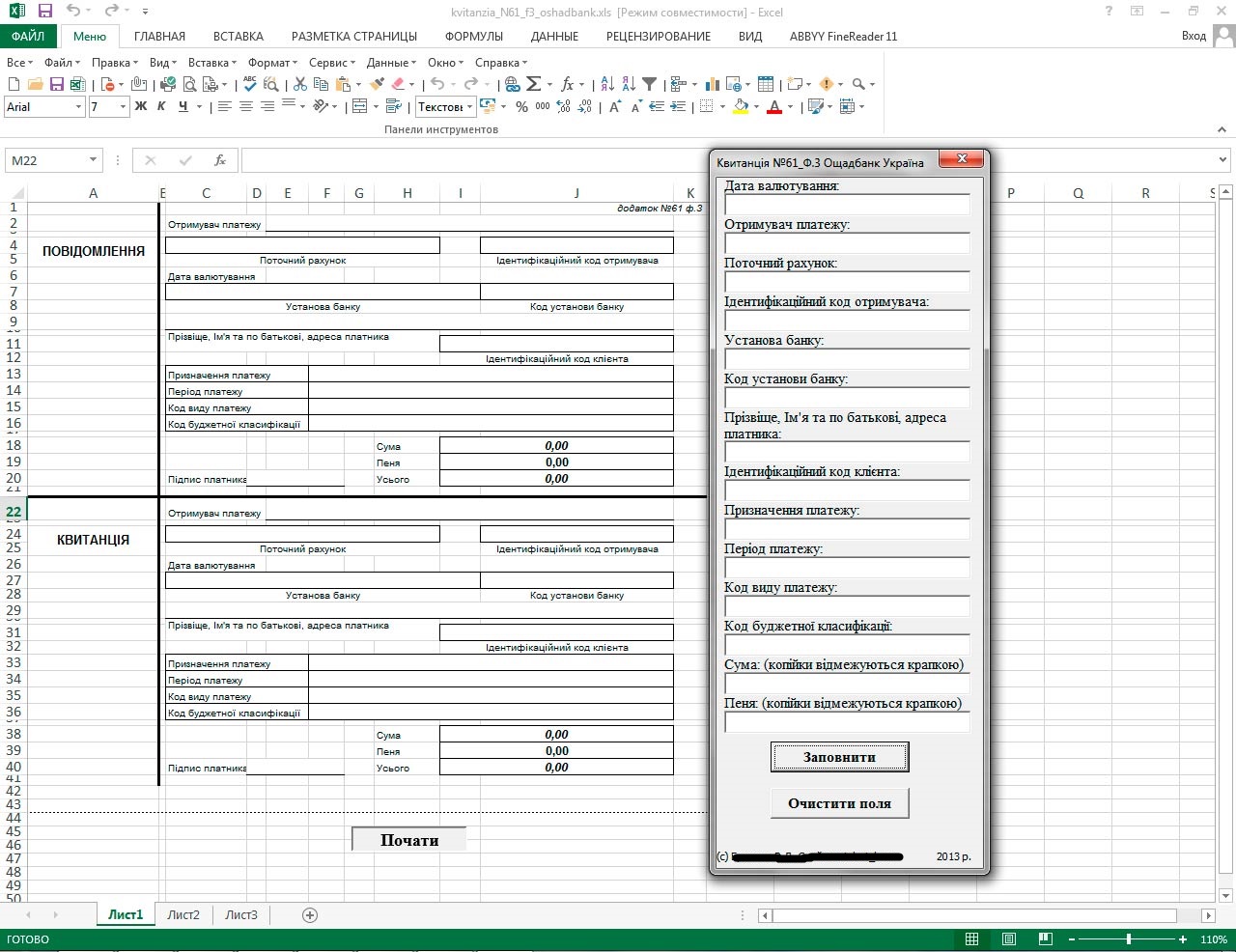Align text right icon
Viewport: 1236px width, 952px height.
point(267,107)
